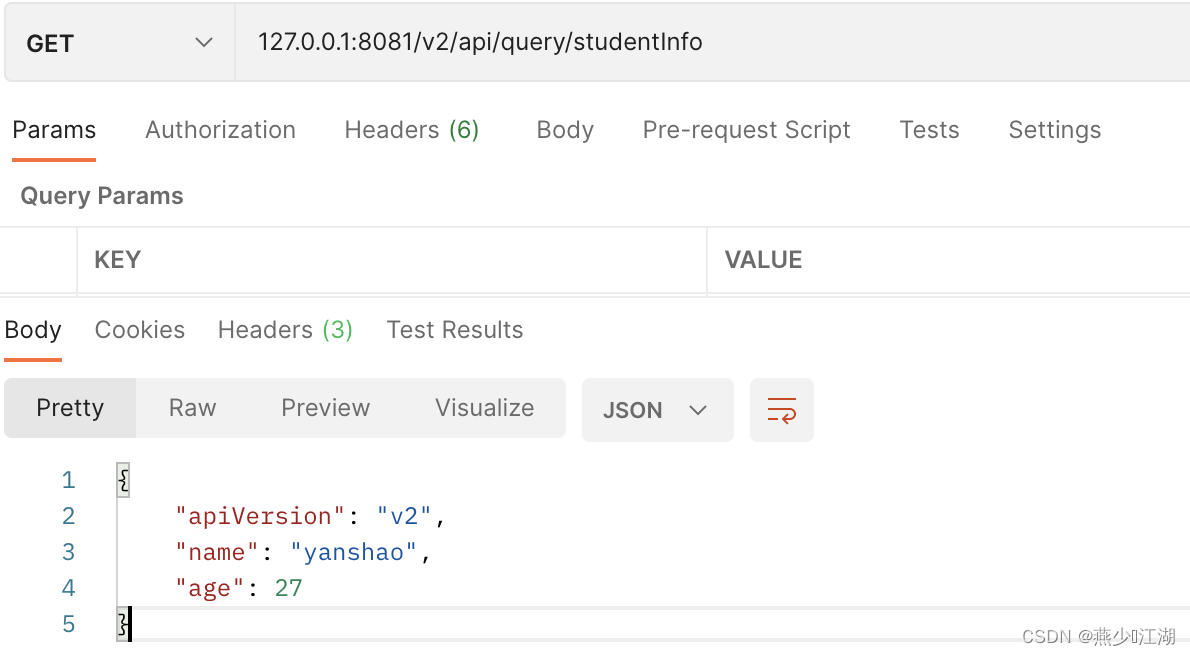Click the request URL field

pos(700,42)
